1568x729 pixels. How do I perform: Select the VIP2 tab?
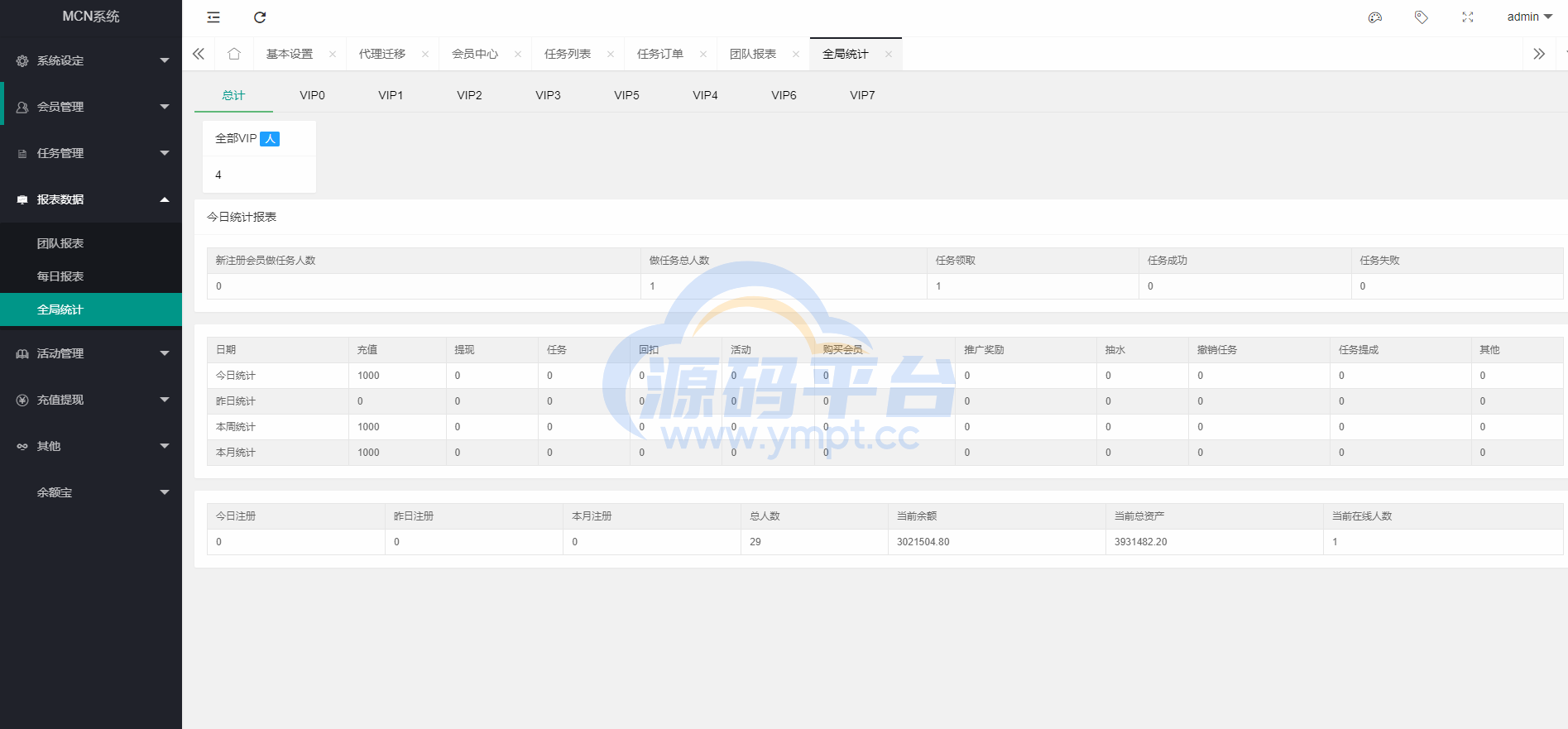point(469,95)
